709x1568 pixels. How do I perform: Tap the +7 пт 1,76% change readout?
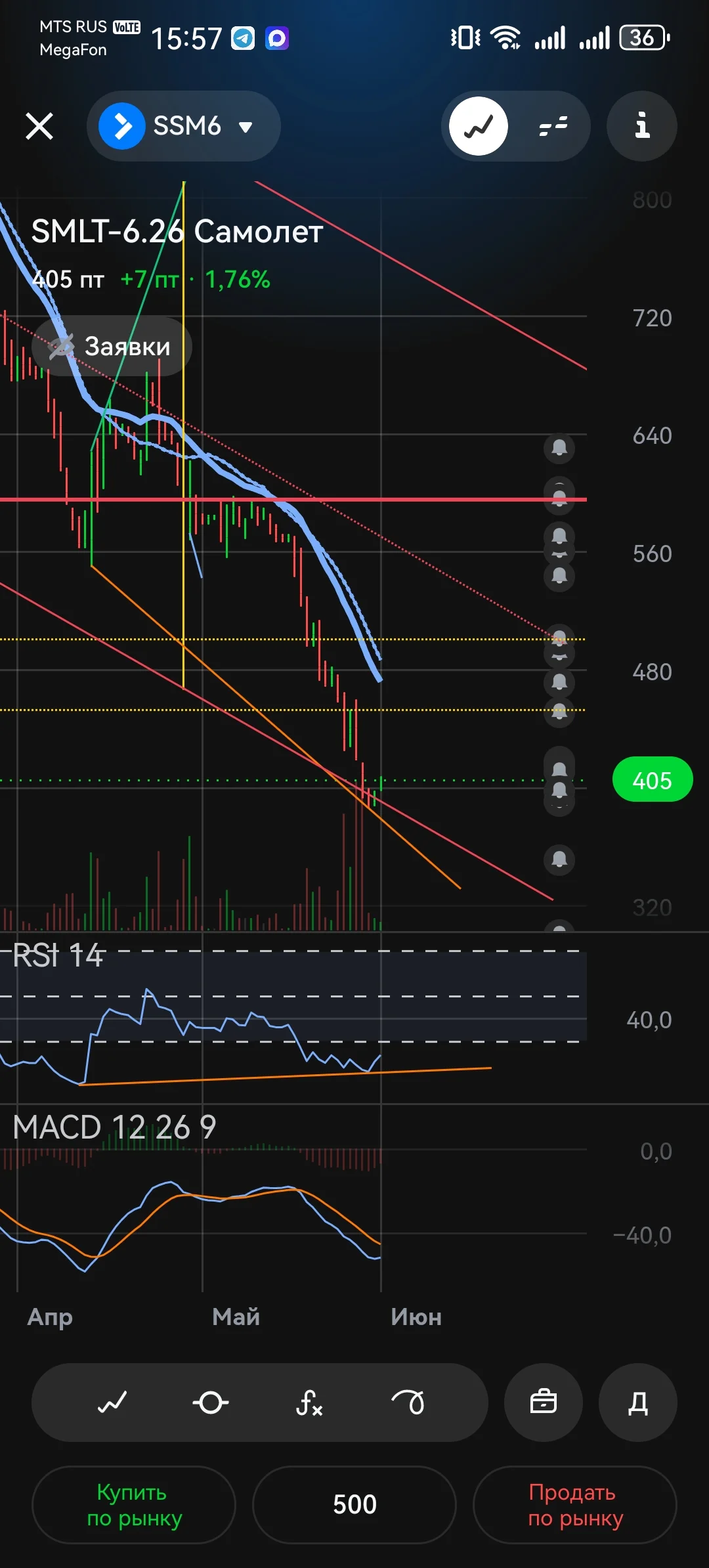(x=195, y=280)
